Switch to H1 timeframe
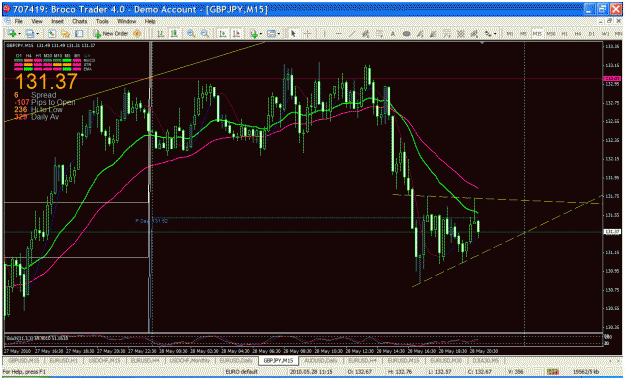Viewport: 625px width, 378px height. click(x=564, y=34)
